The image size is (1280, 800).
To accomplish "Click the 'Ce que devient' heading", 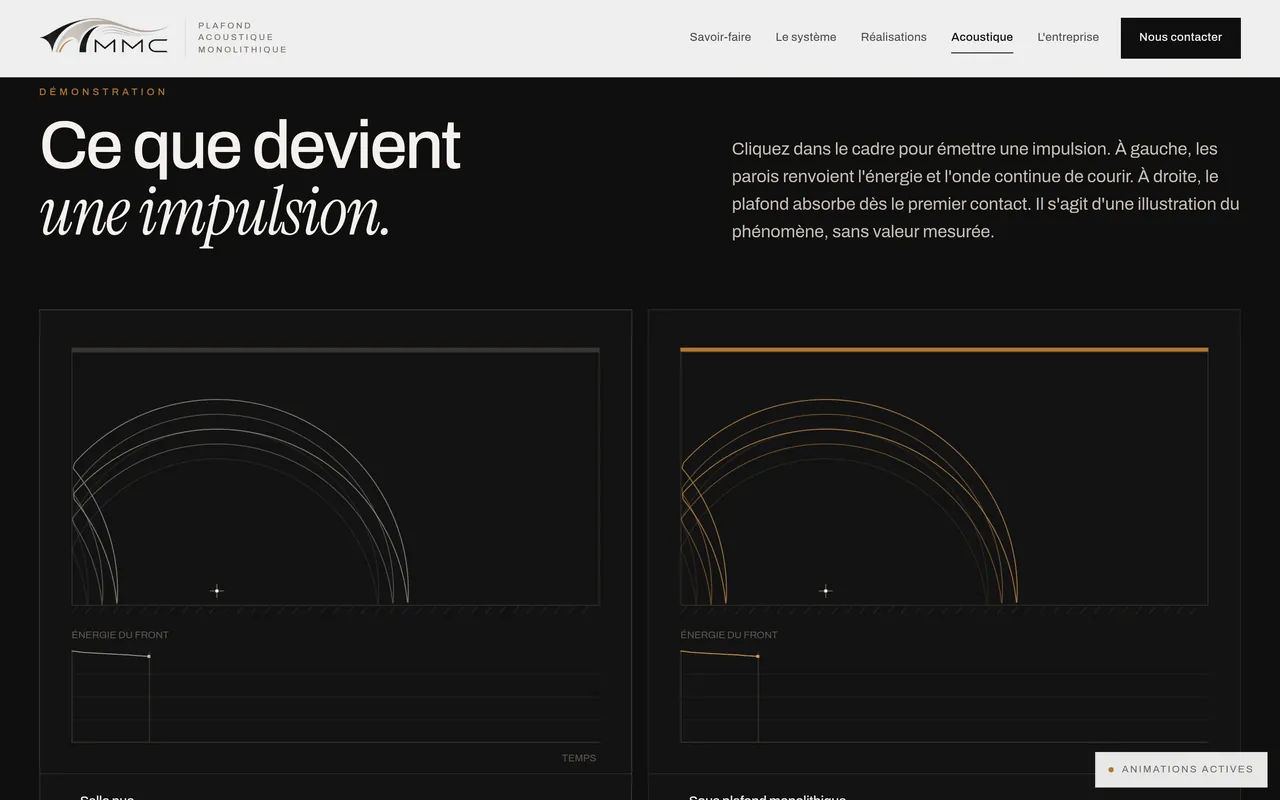I will point(250,146).
